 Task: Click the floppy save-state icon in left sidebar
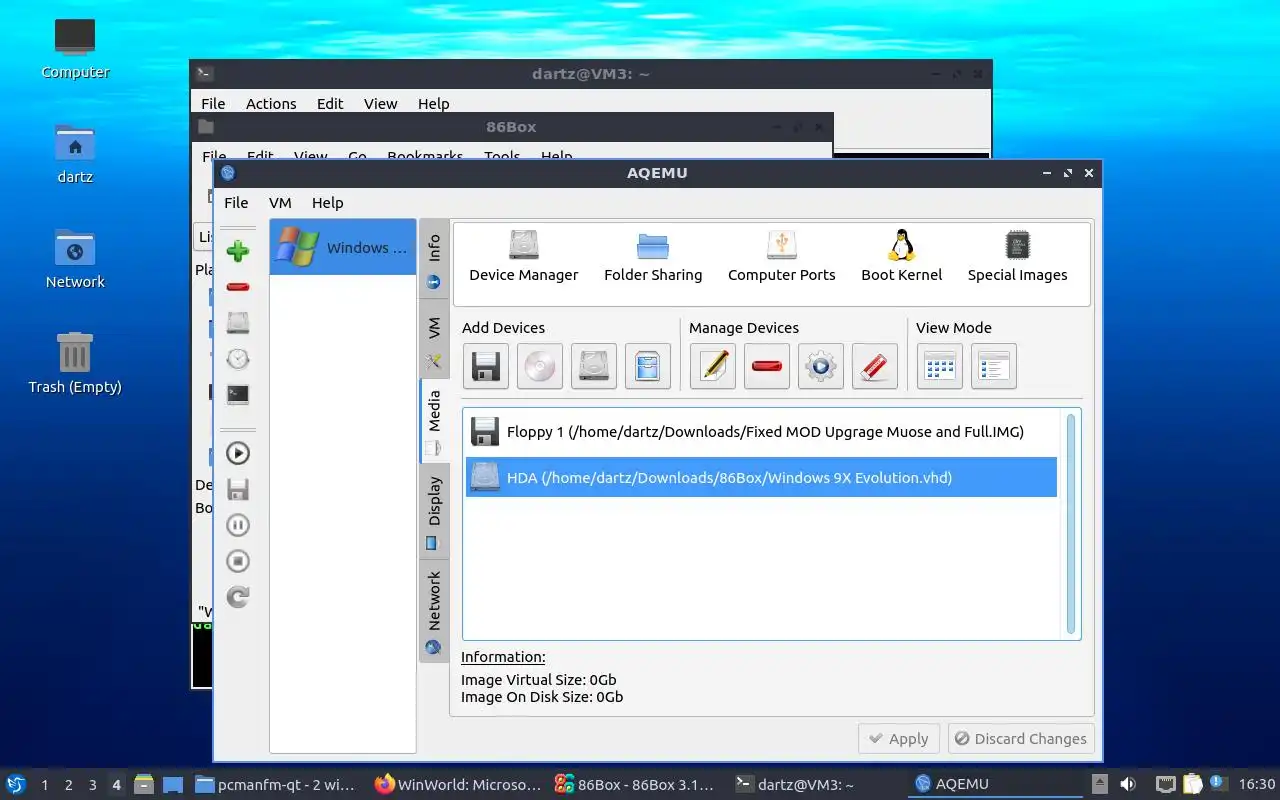coord(238,489)
